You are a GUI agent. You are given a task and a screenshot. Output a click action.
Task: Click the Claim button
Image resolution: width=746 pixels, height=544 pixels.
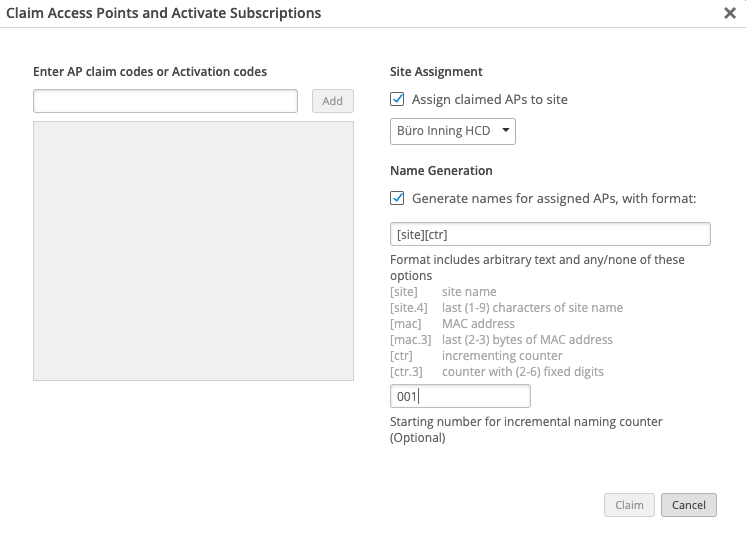[629, 505]
